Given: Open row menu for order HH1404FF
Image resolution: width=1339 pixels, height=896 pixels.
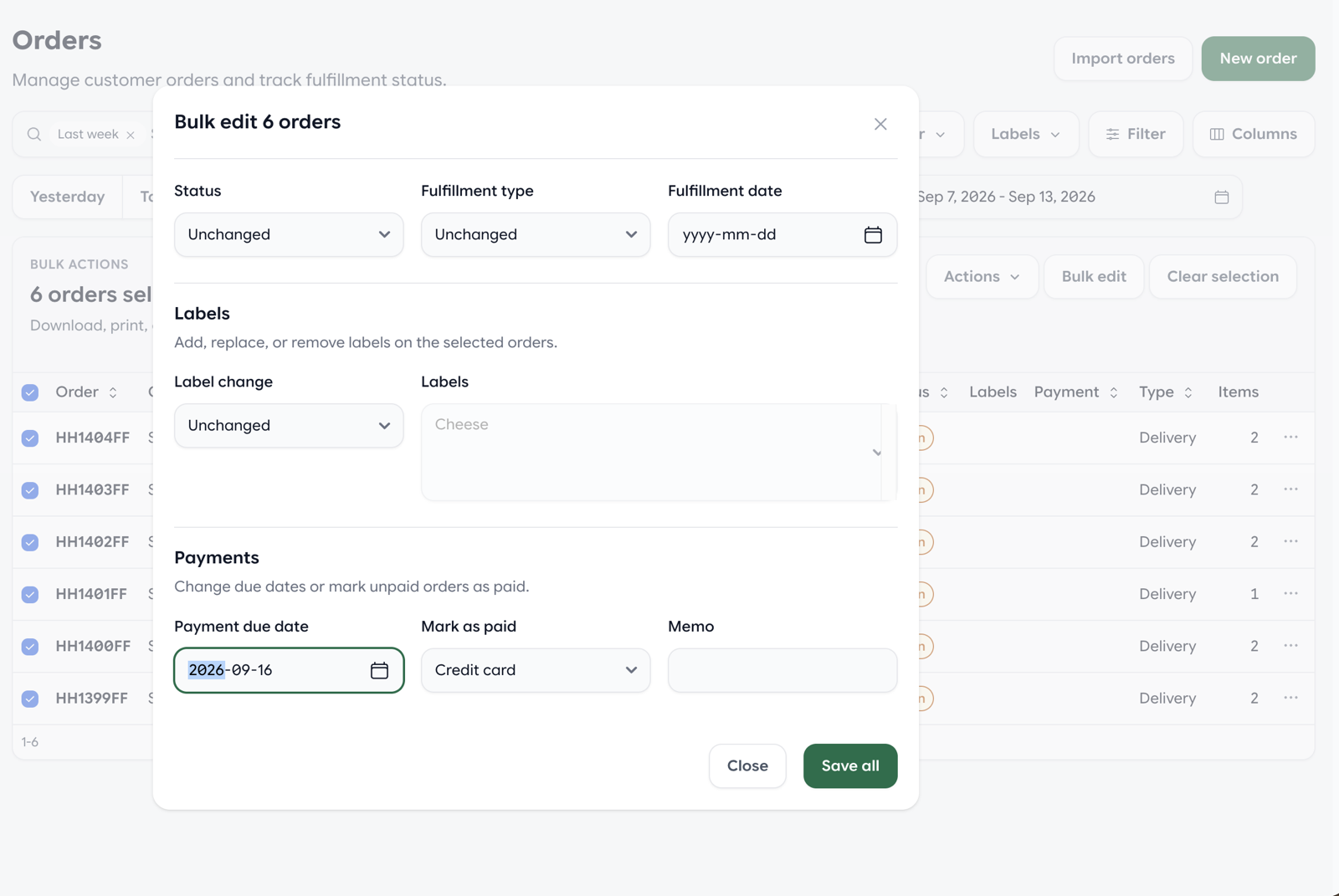Looking at the screenshot, I should [x=1291, y=438].
